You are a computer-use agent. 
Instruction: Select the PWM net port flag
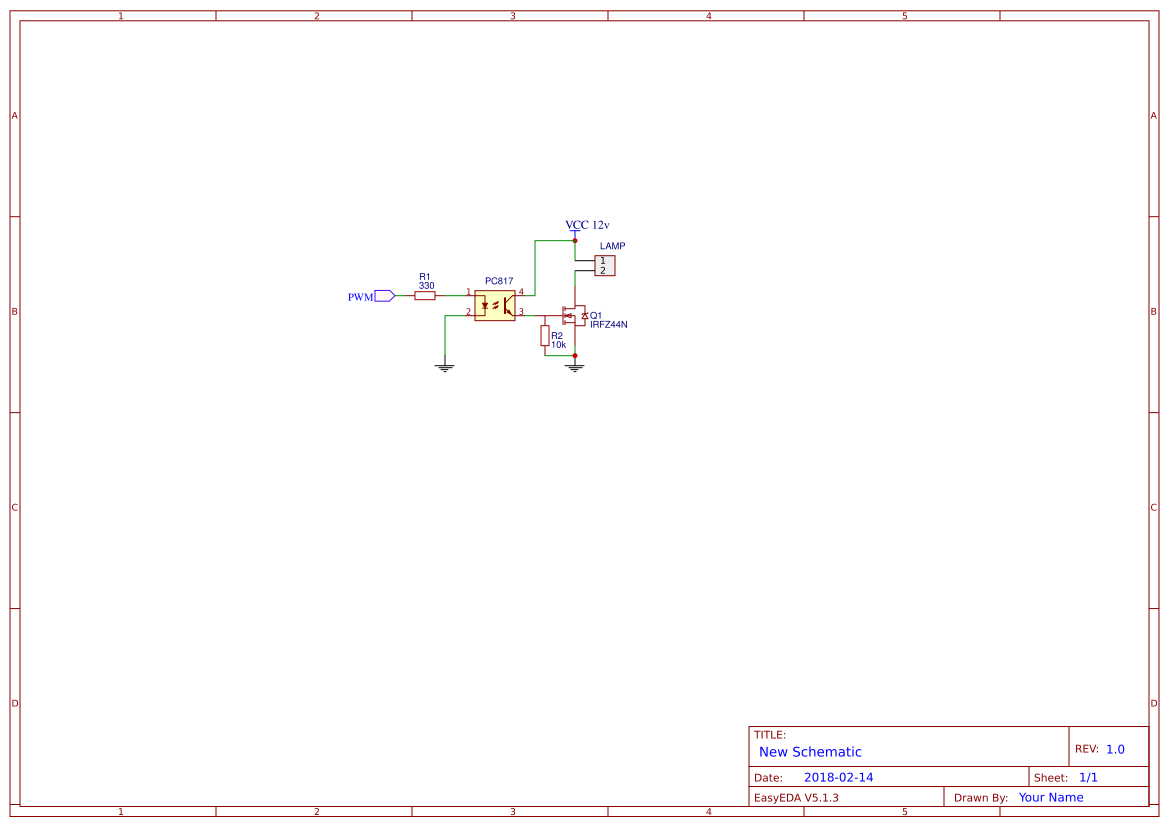(383, 296)
